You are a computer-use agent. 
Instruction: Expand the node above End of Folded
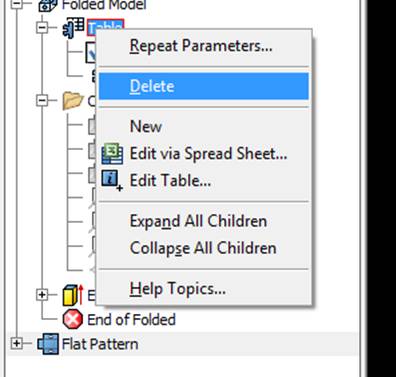click(x=42, y=295)
